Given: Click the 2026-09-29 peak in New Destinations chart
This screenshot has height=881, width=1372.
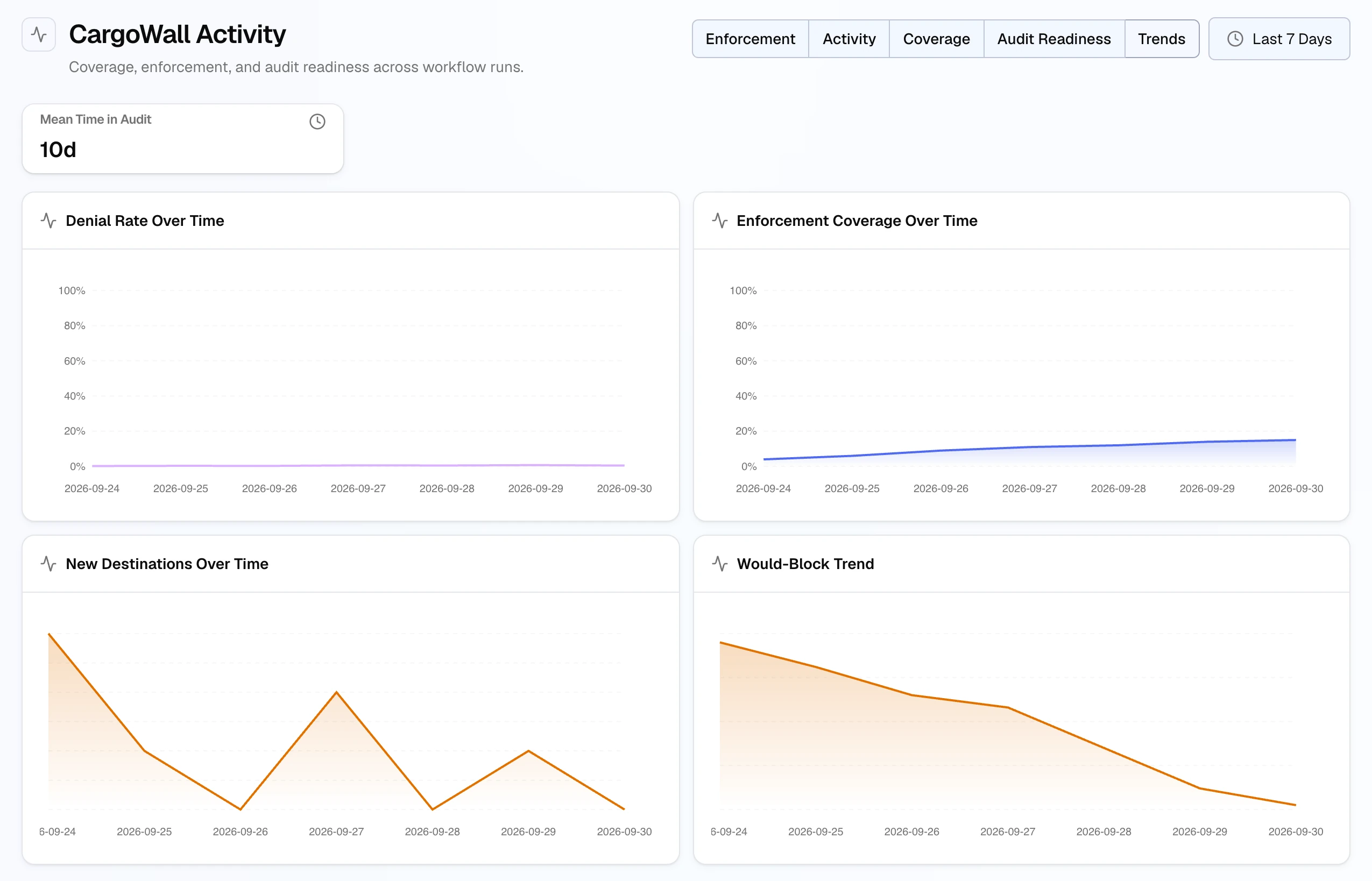Looking at the screenshot, I should 528,750.
